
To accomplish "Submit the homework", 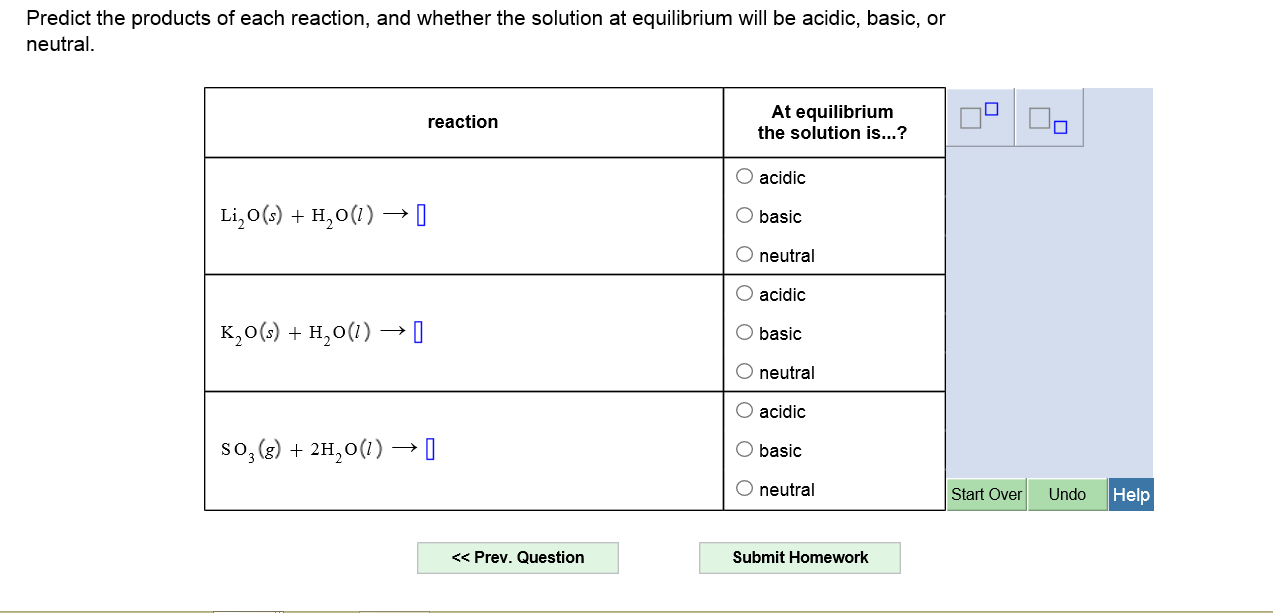I will (x=799, y=557).
